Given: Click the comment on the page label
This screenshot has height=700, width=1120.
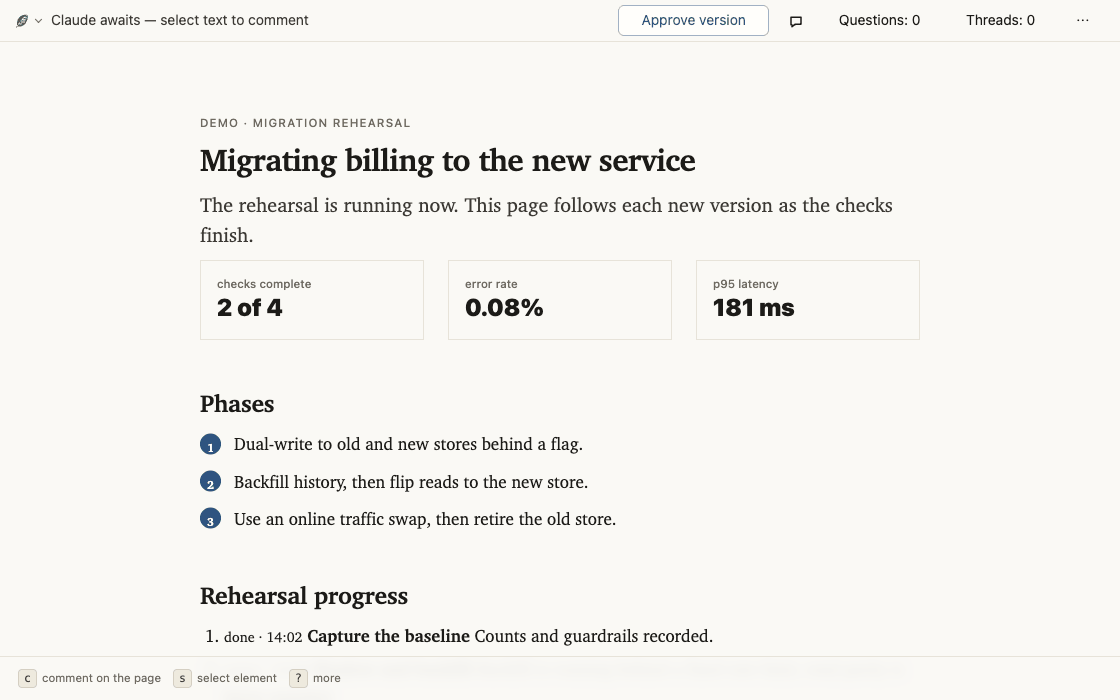Looking at the screenshot, I should pyautogui.click(x=101, y=679).
